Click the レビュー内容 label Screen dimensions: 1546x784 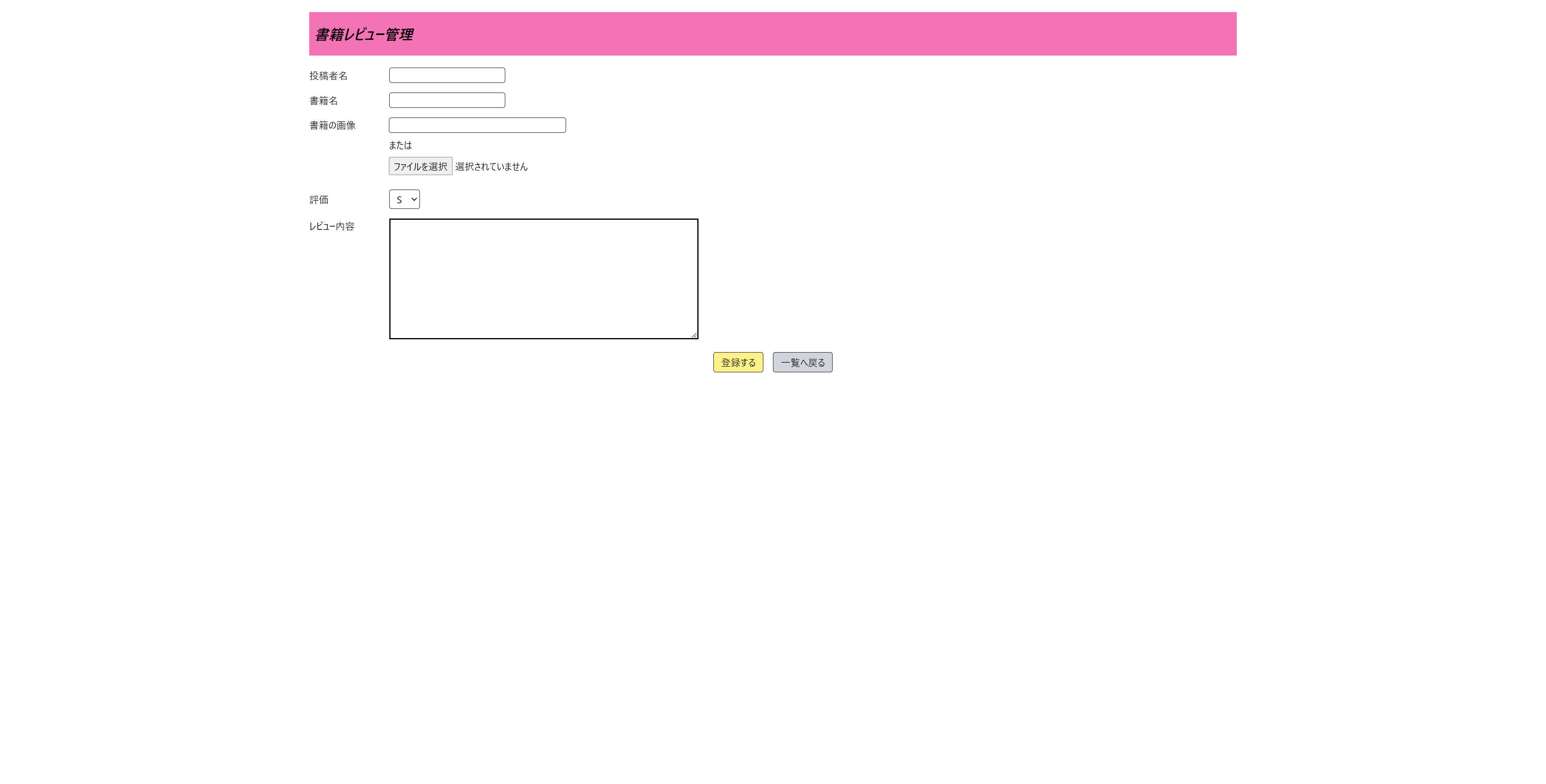click(x=332, y=226)
